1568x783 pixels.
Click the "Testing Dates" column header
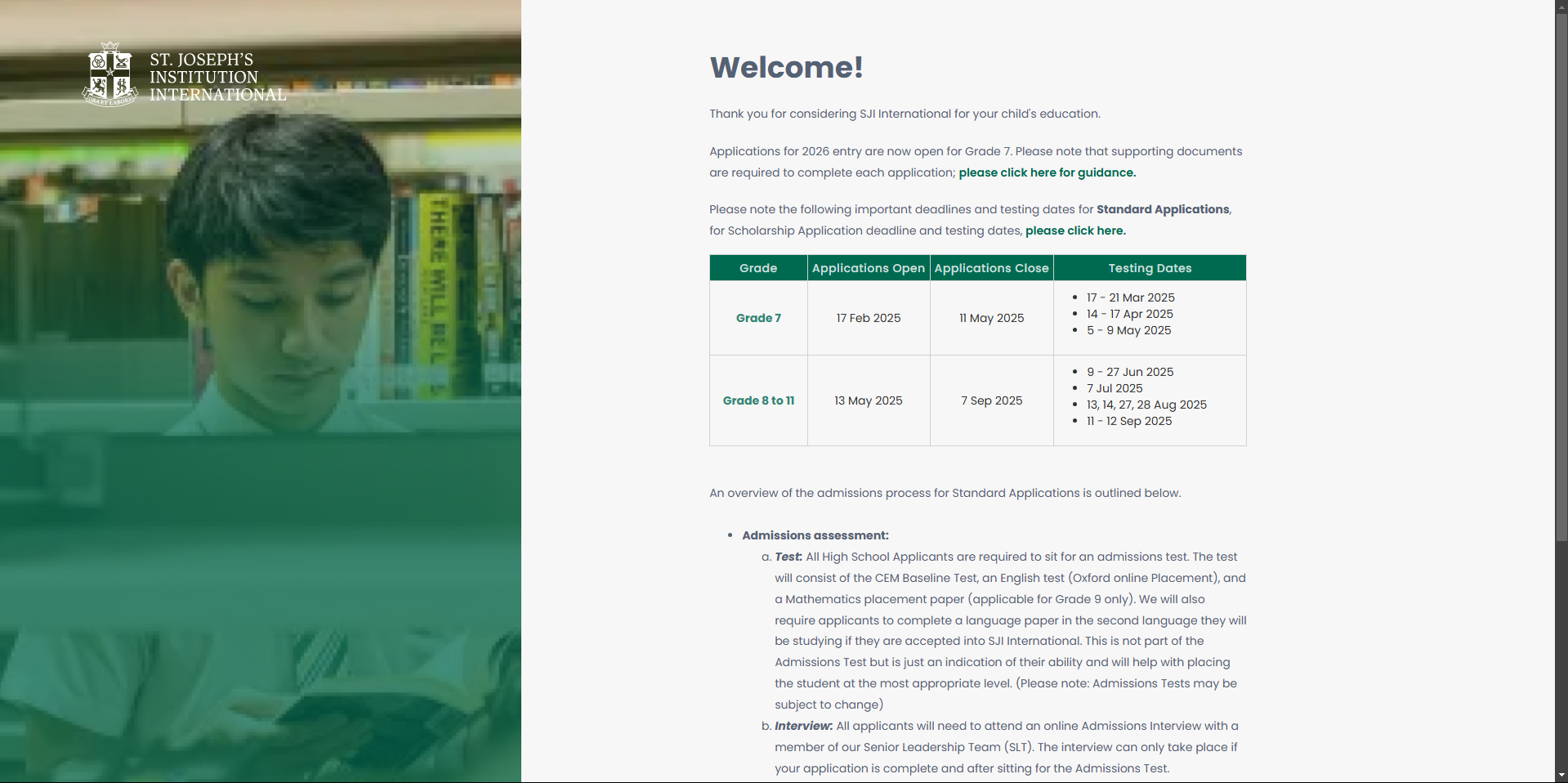click(1150, 268)
